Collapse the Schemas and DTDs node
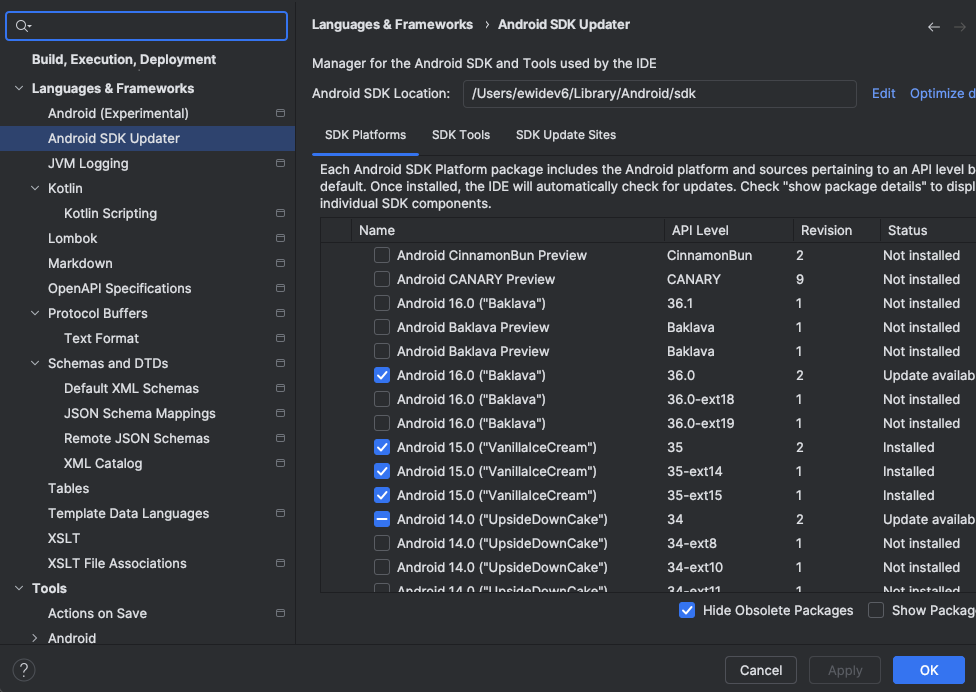The image size is (976, 692). (35, 363)
